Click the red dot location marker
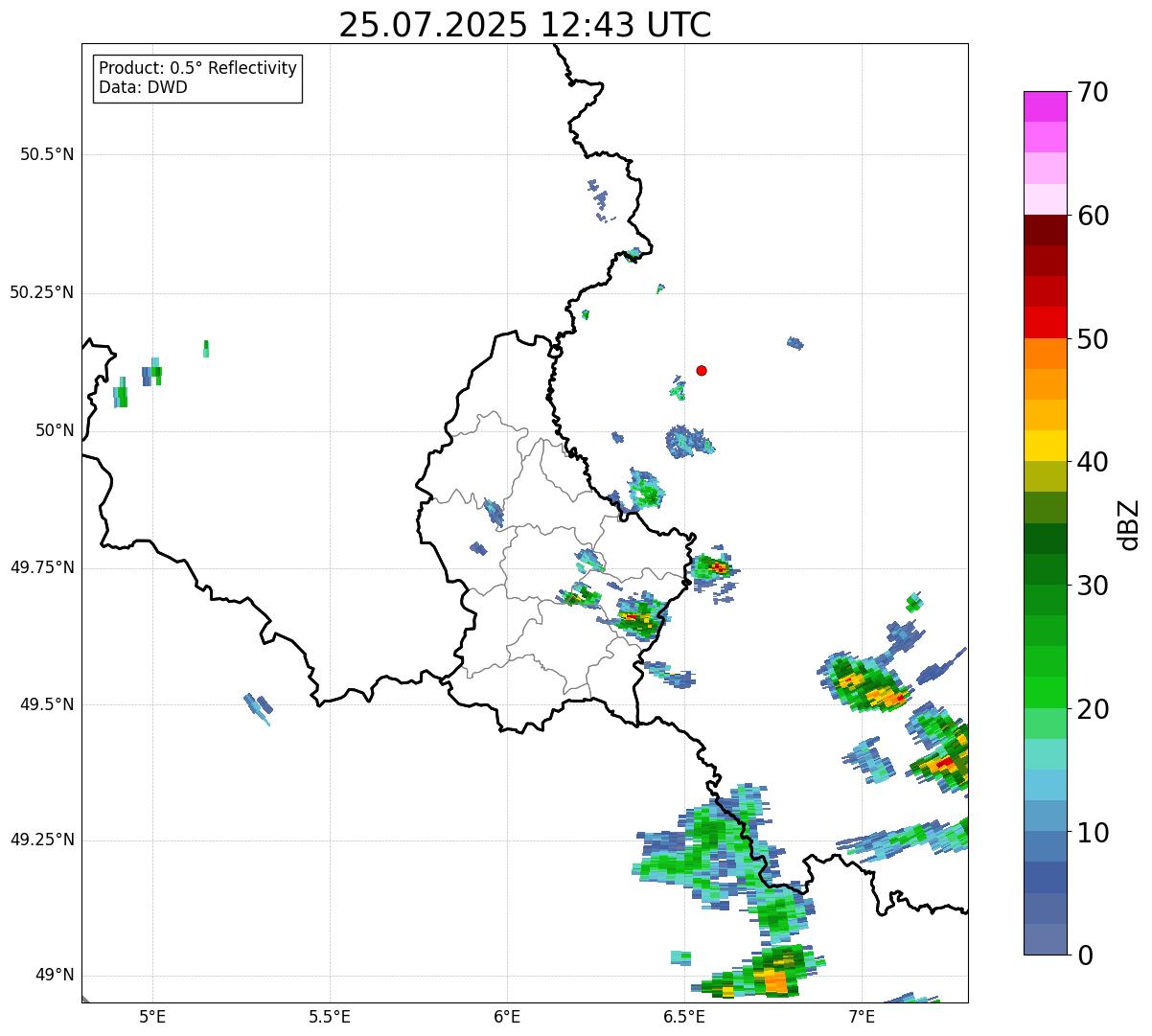The image size is (1152, 1036). (702, 370)
